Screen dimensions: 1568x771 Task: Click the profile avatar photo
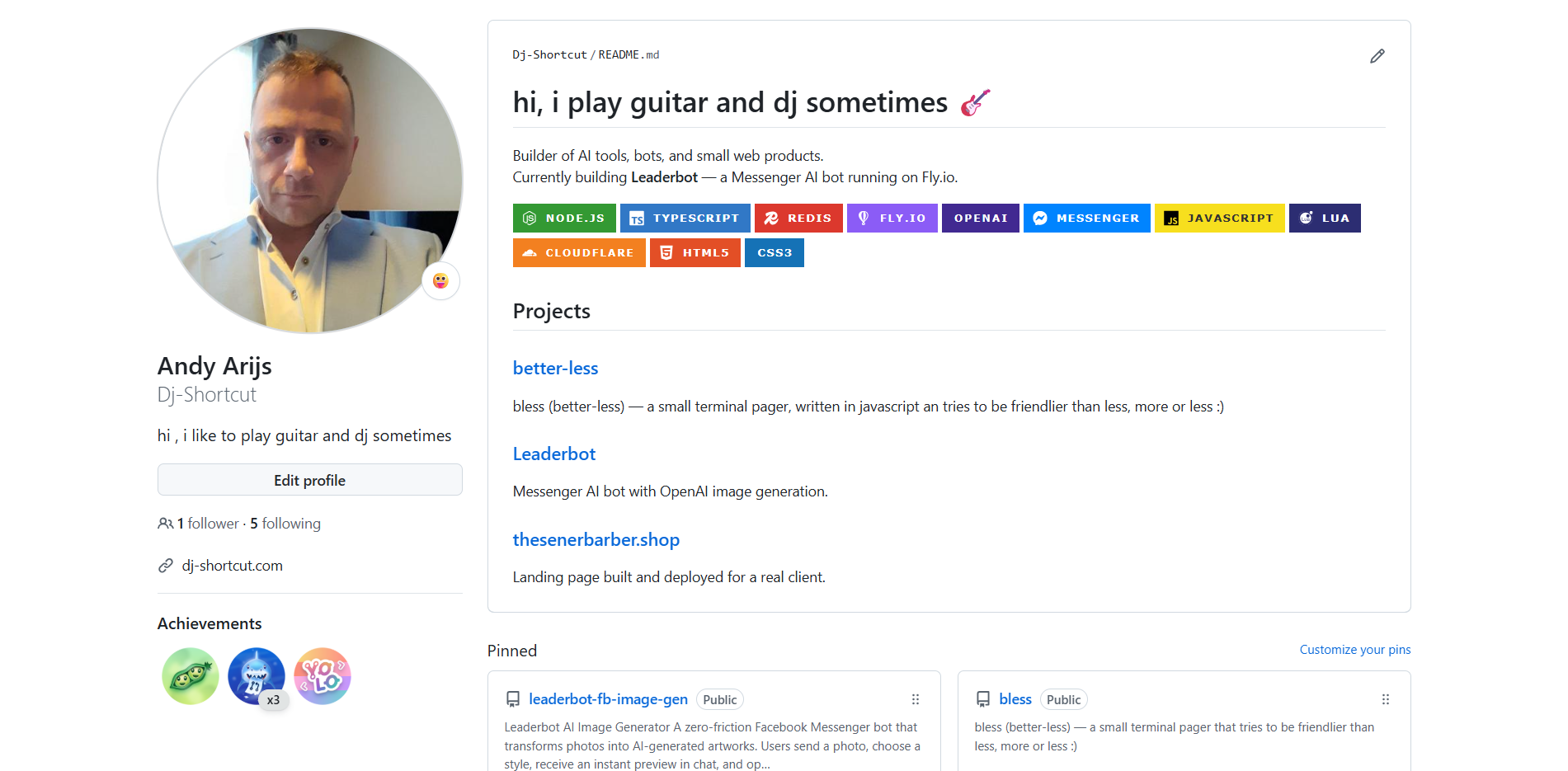point(309,181)
